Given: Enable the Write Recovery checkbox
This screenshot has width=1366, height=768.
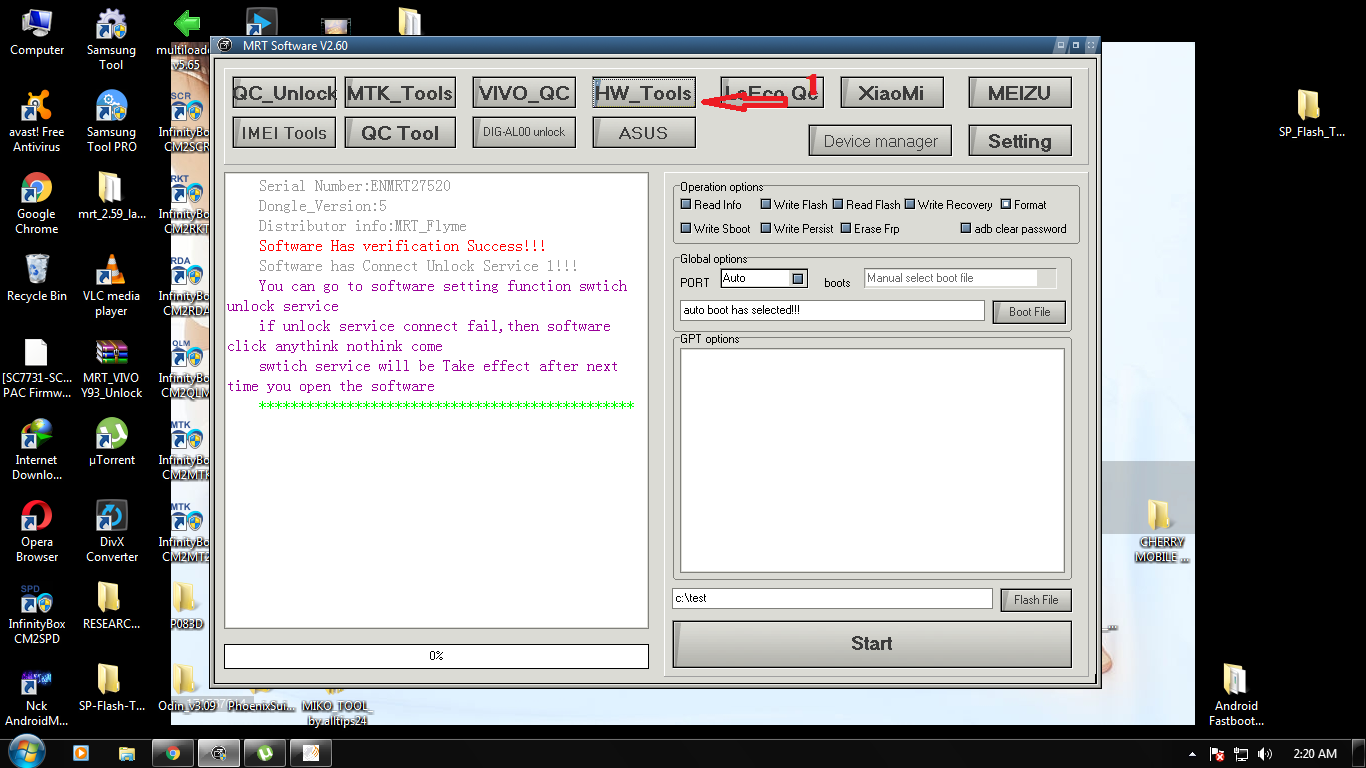Looking at the screenshot, I should (910, 204).
